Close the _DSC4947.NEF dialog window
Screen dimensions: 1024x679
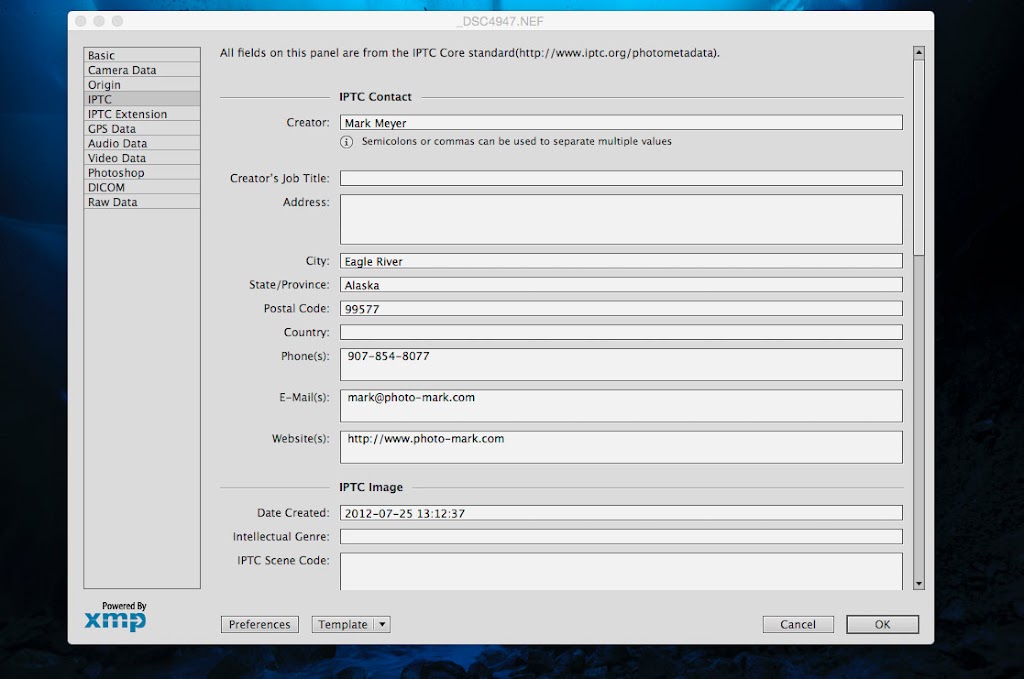(x=81, y=21)
